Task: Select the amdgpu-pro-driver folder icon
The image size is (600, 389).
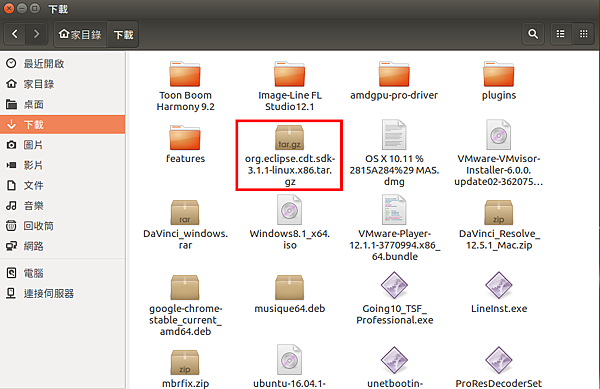Action: [394, 73]
